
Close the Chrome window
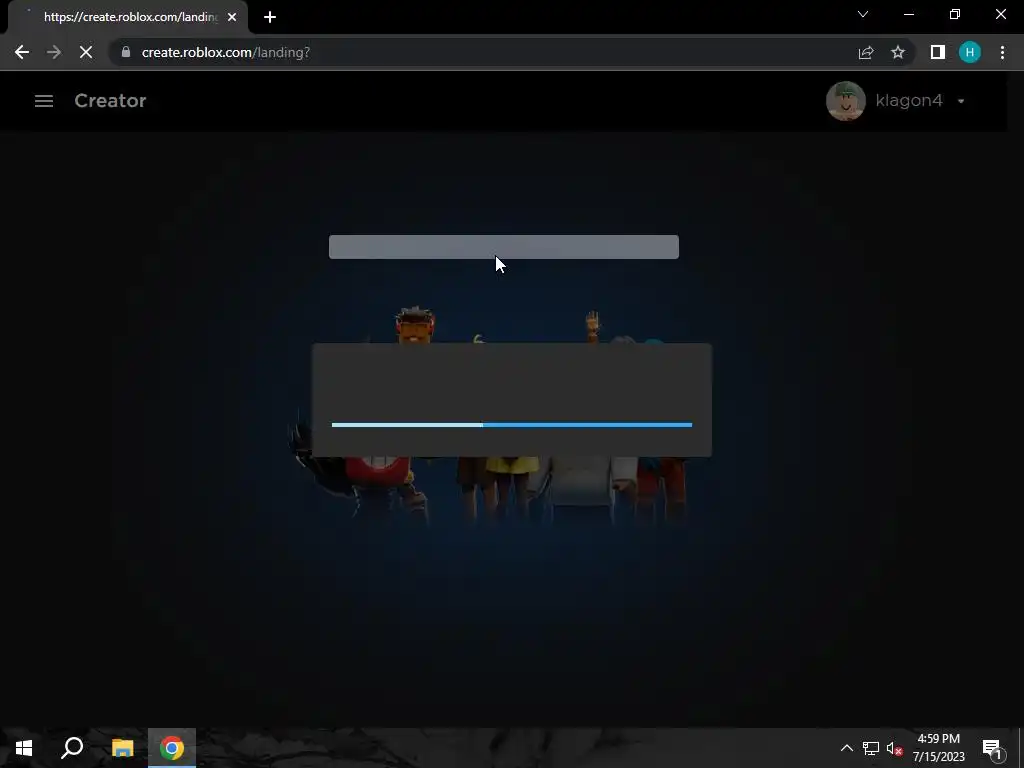[1000, 14]
